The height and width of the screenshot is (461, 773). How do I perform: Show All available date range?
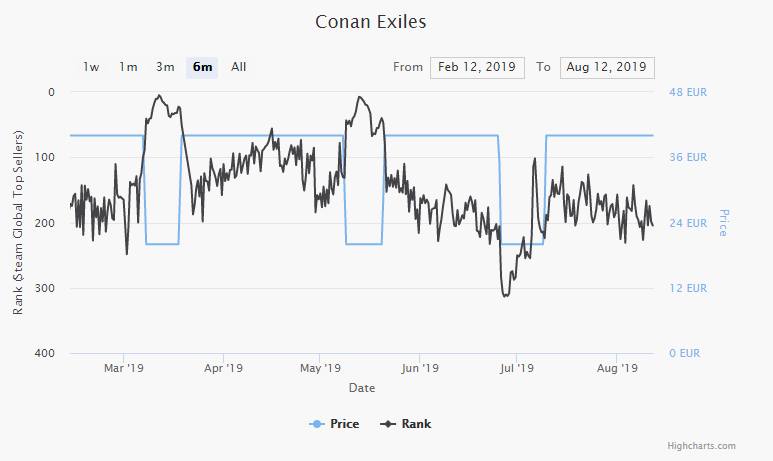pyautogui.click(x=238, y=67)
